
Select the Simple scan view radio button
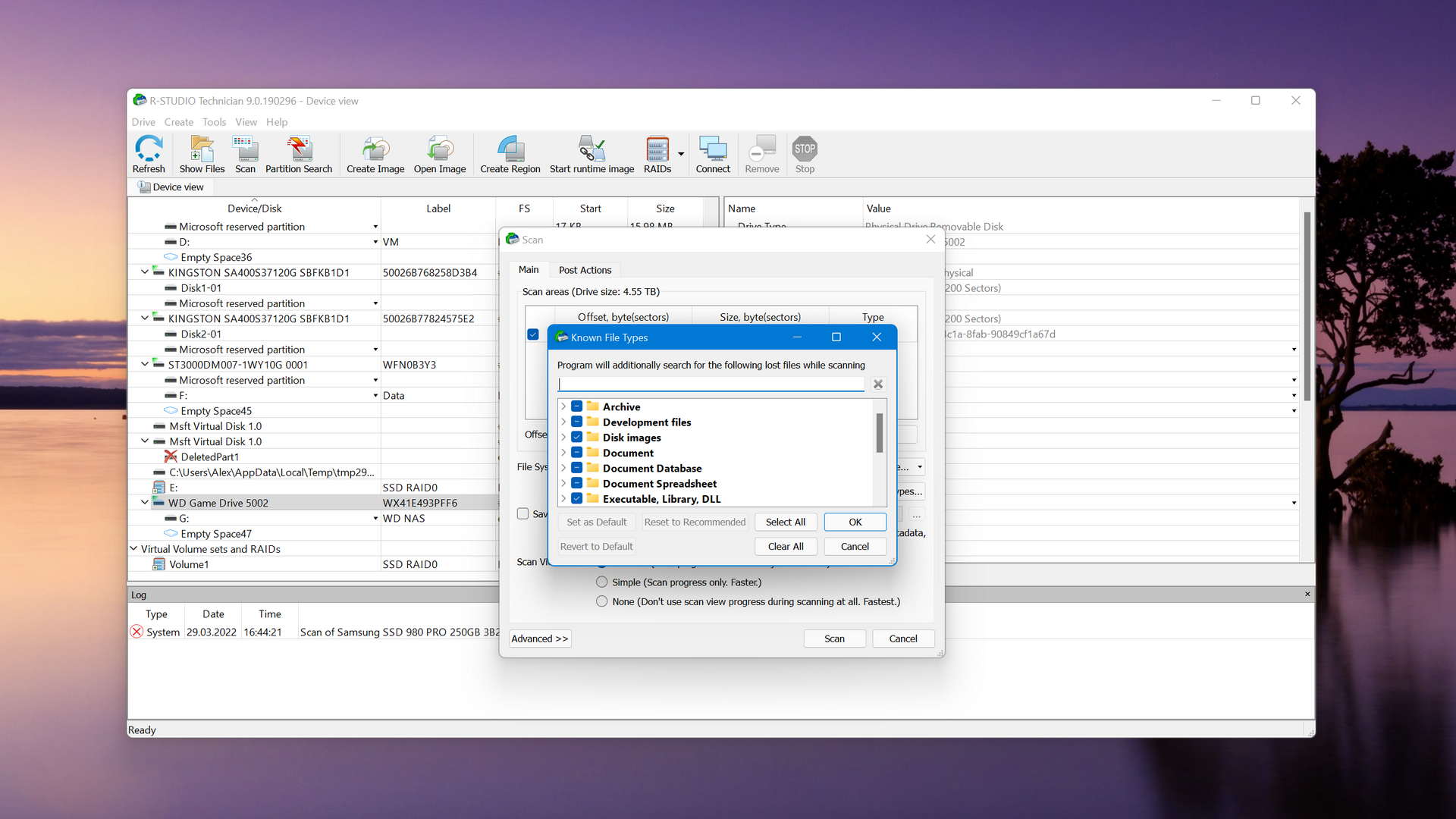coord(602,582)
